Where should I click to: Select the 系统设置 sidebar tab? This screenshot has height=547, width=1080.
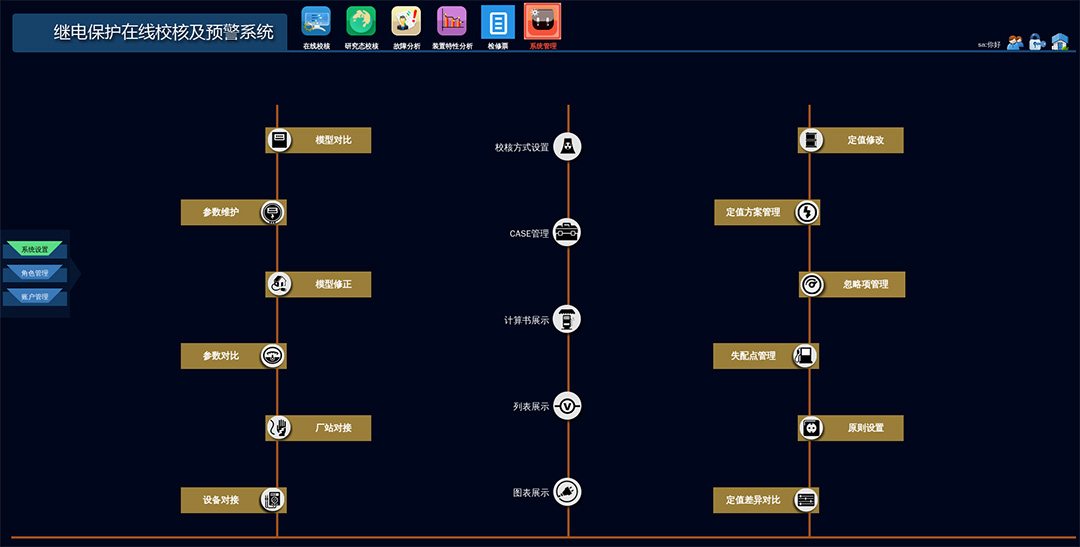pyautogui.click(x=35, y=249)
